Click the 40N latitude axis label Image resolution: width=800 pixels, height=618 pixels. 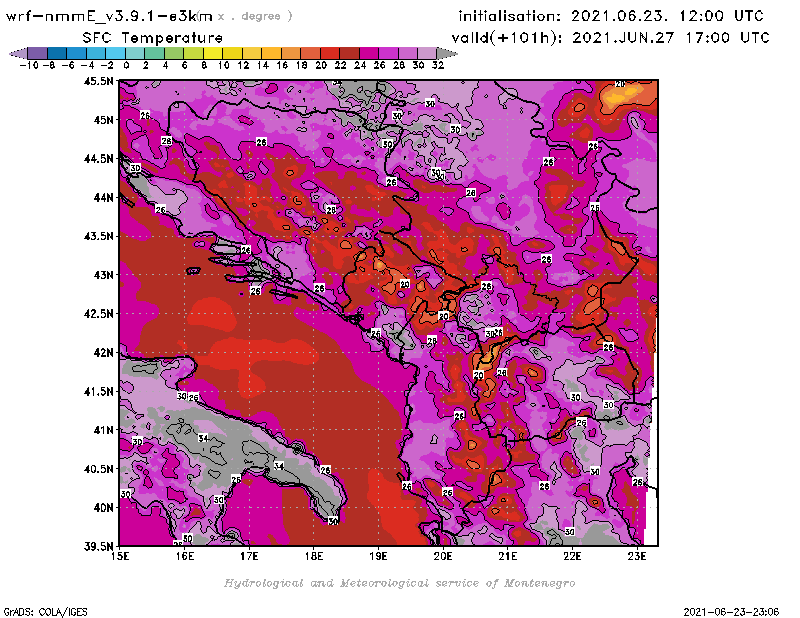[103, 508]
